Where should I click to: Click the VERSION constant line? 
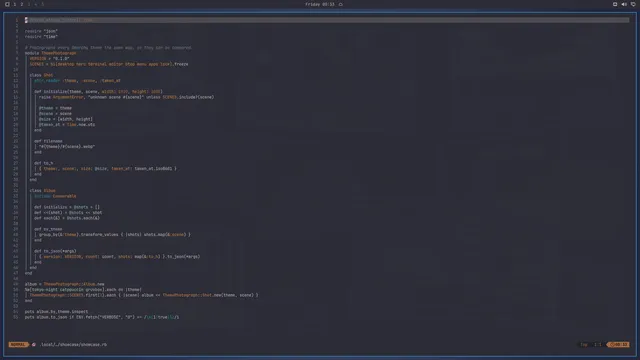click(x=49, y=58)
